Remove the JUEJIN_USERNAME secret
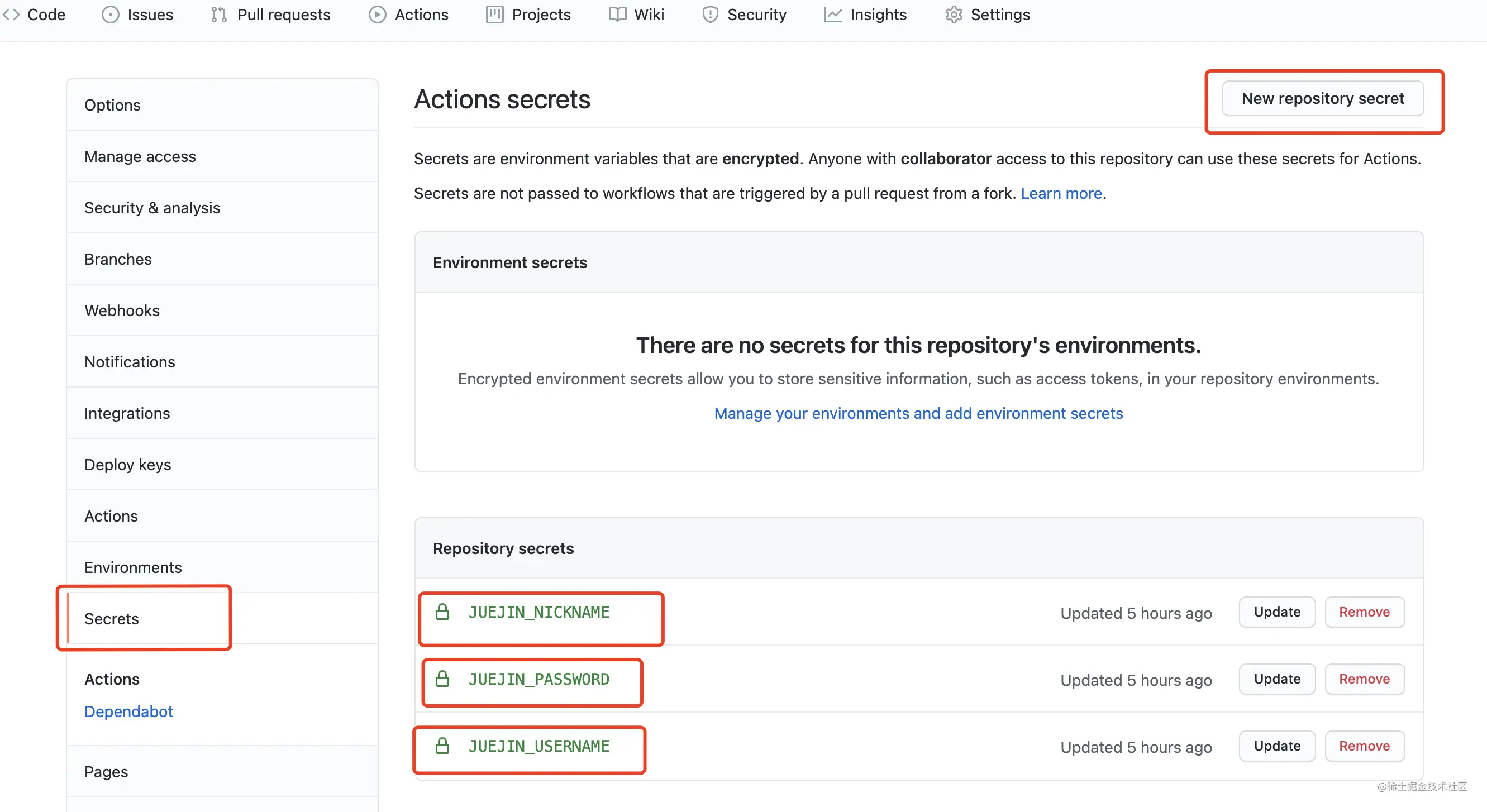The image size is (1487, 812). click(x=1364, y=746)
